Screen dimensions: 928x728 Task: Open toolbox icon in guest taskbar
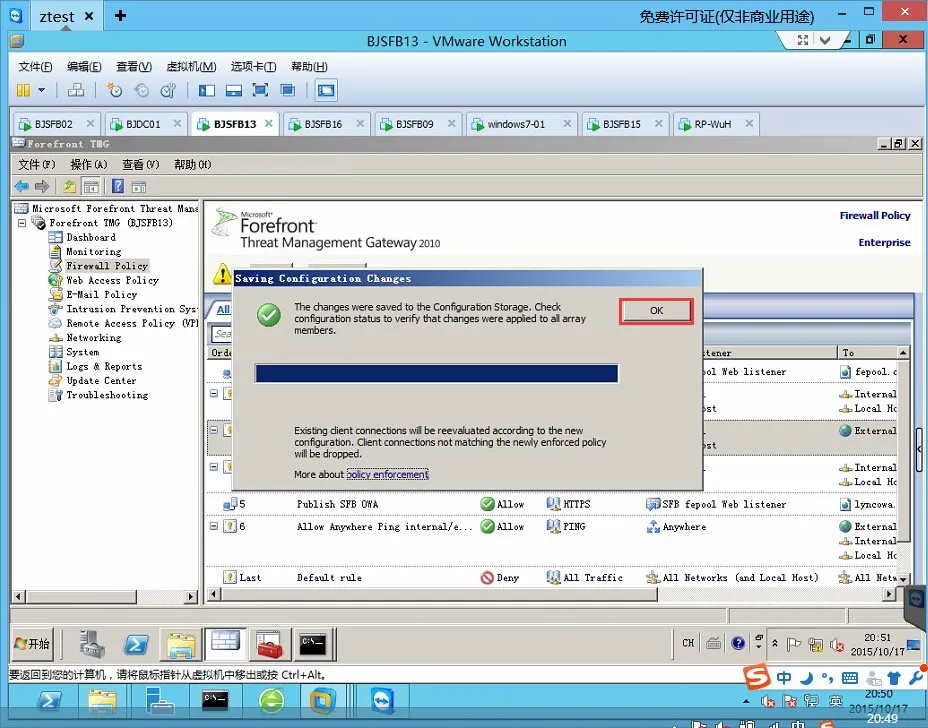269,644
